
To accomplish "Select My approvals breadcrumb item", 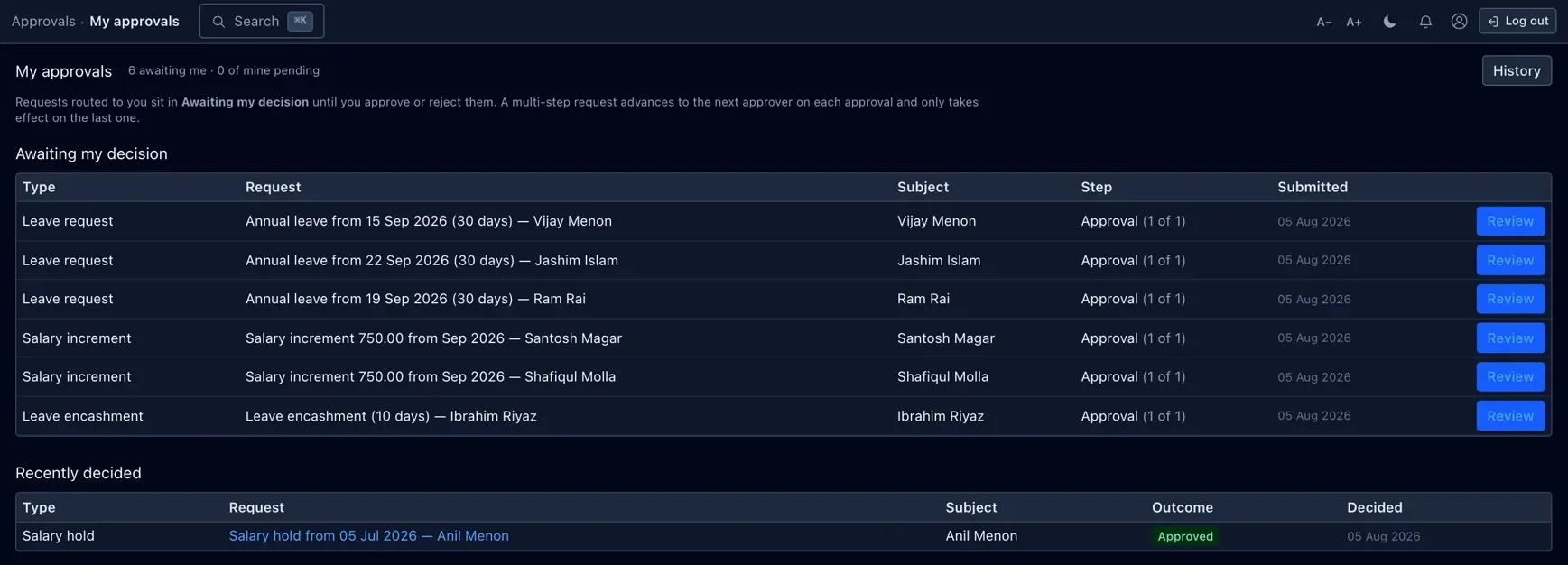I will [x=135, y=21].
